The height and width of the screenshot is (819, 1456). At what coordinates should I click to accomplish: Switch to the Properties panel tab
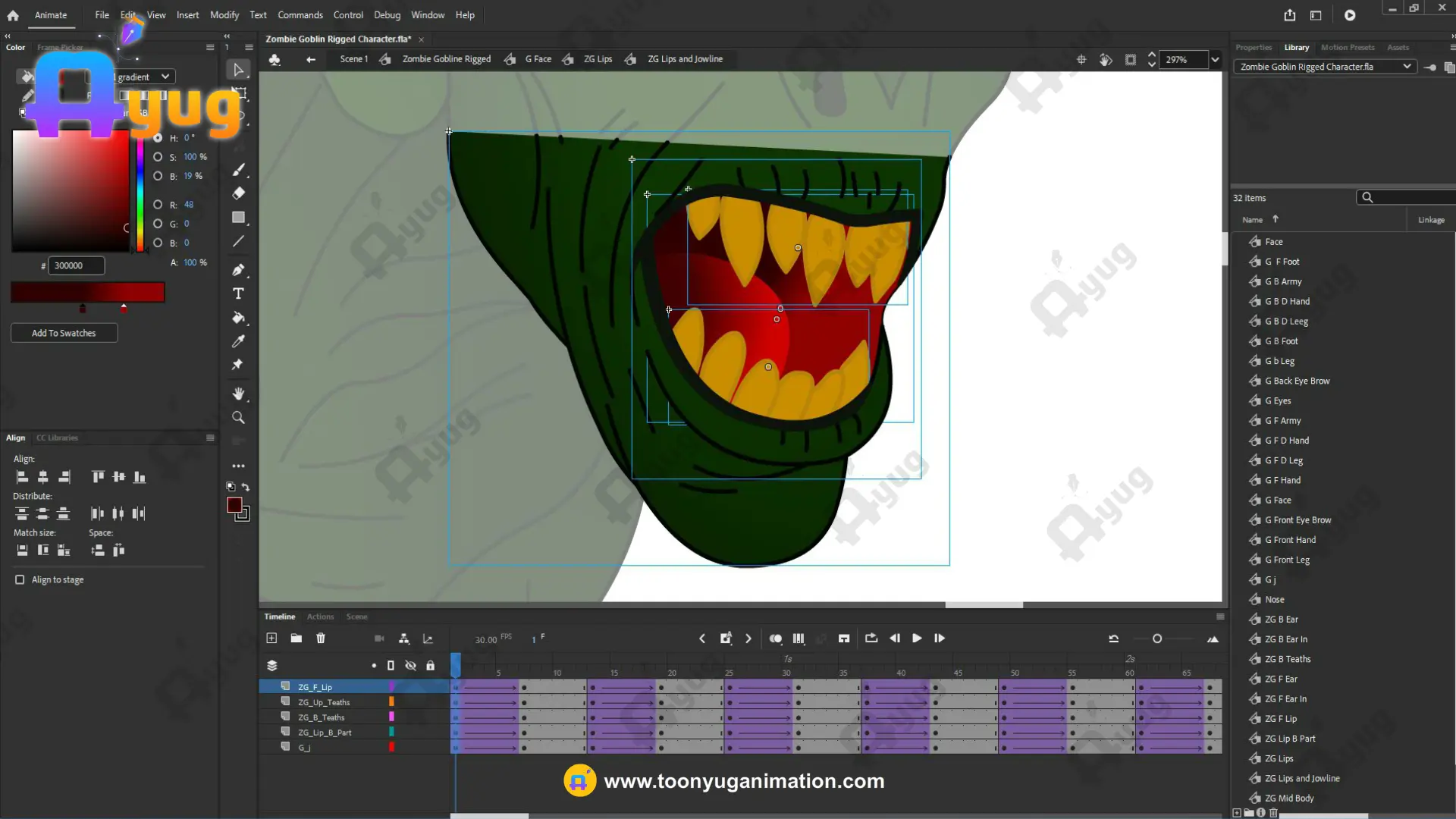[1253, 47]
